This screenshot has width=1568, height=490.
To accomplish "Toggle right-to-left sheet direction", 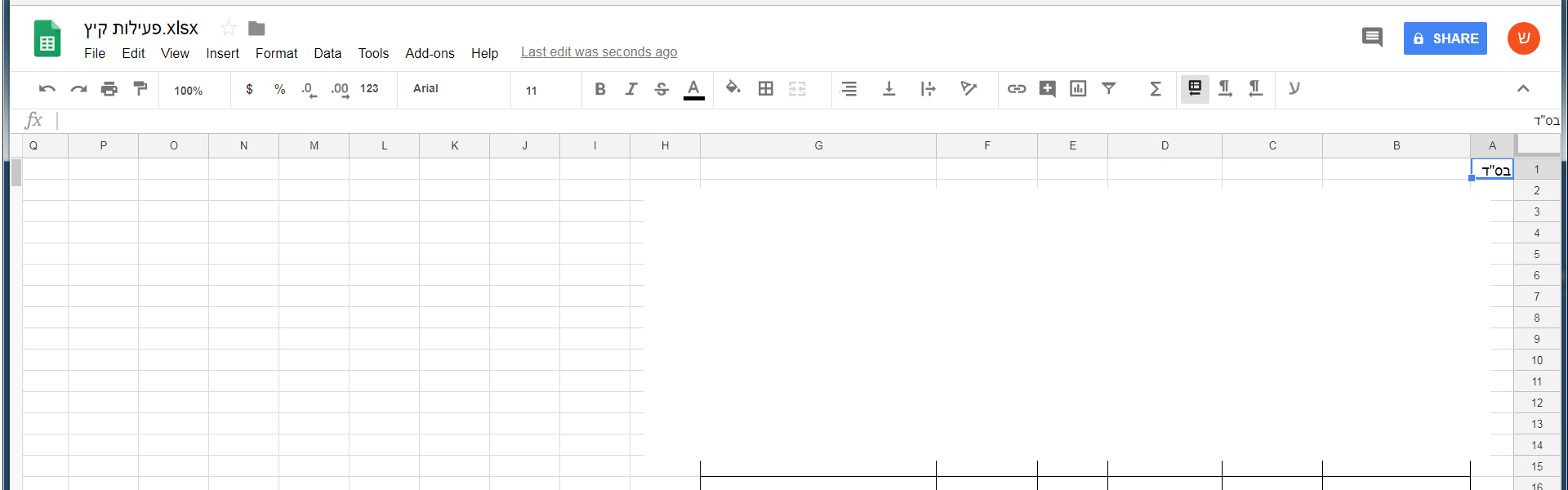I will coord(1195,88).
